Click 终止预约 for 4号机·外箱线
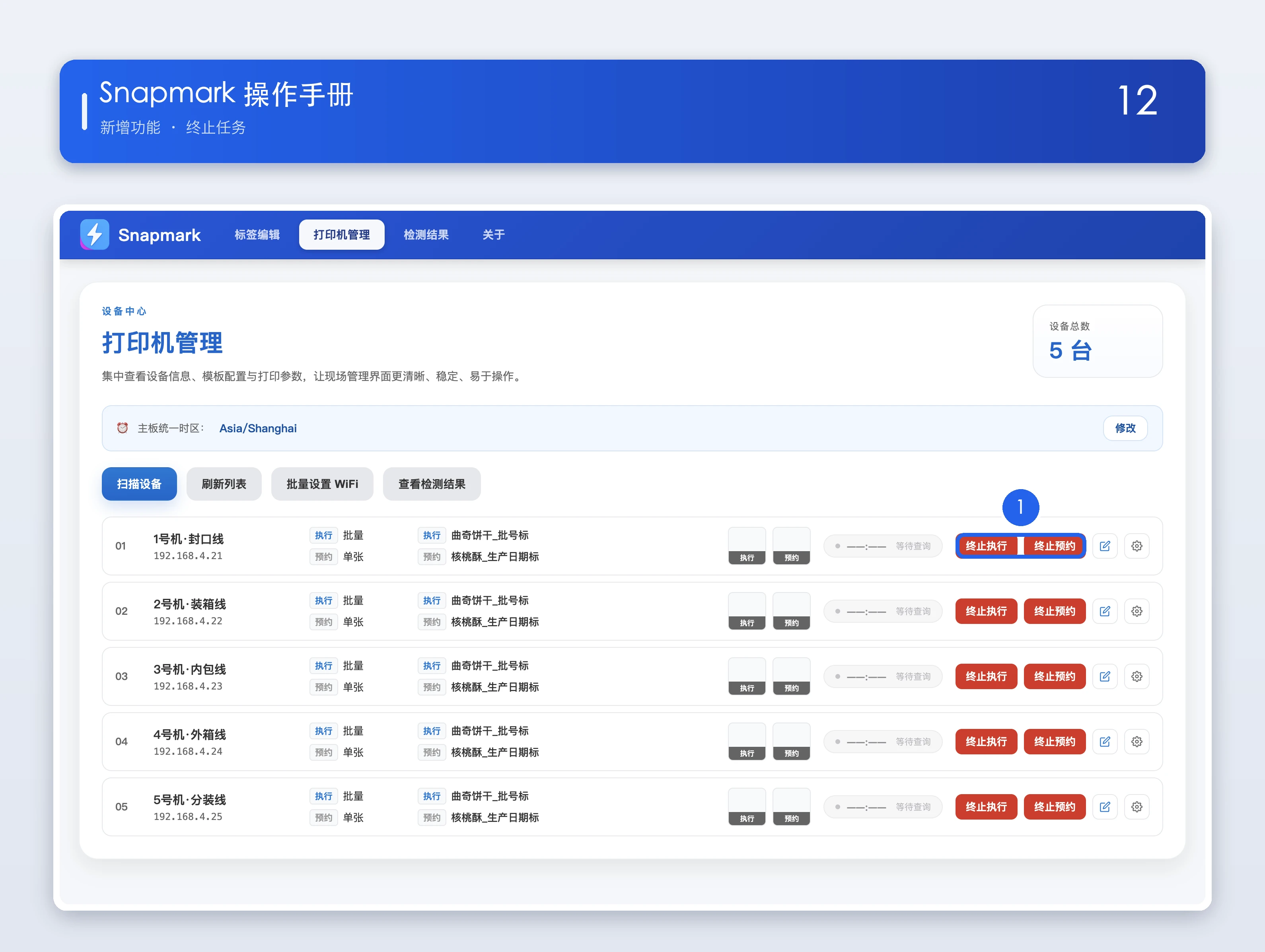The image size is (1265, 952). tap(1055, 742)
